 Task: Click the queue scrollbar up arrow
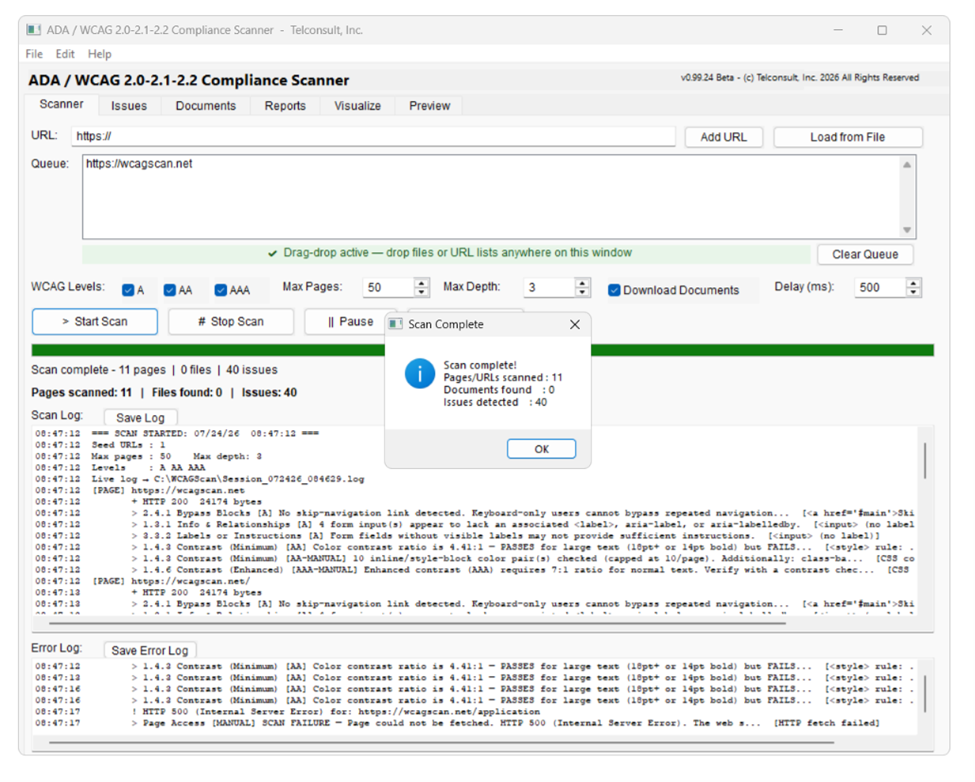point(907,165)
